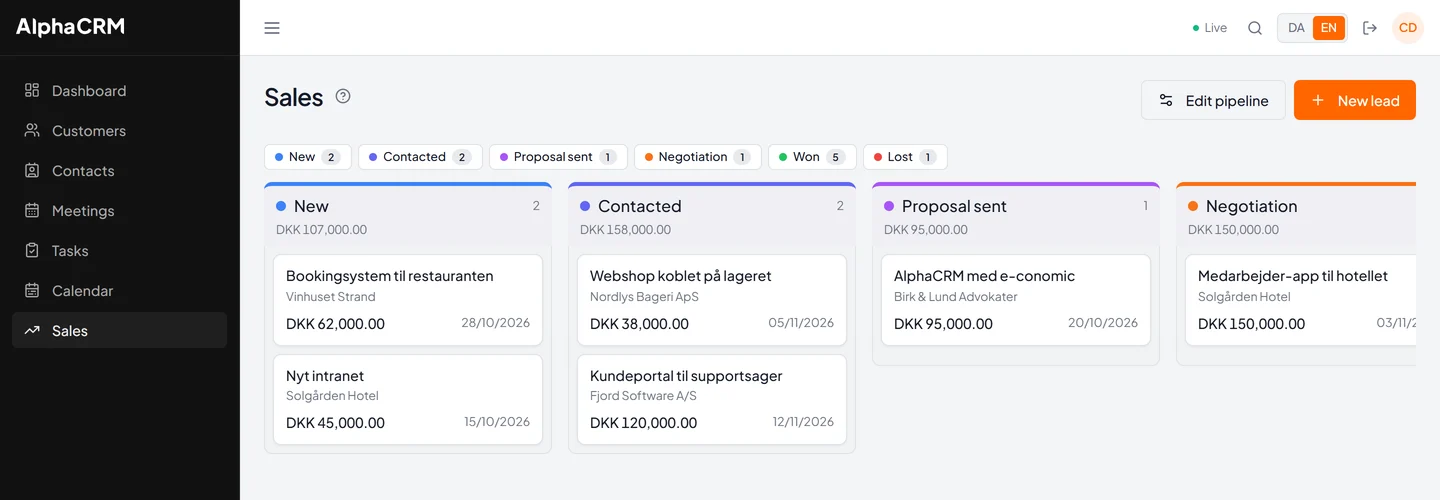Navigate to Meetings
Viewport: 1440px width, 500px height.
119,210
